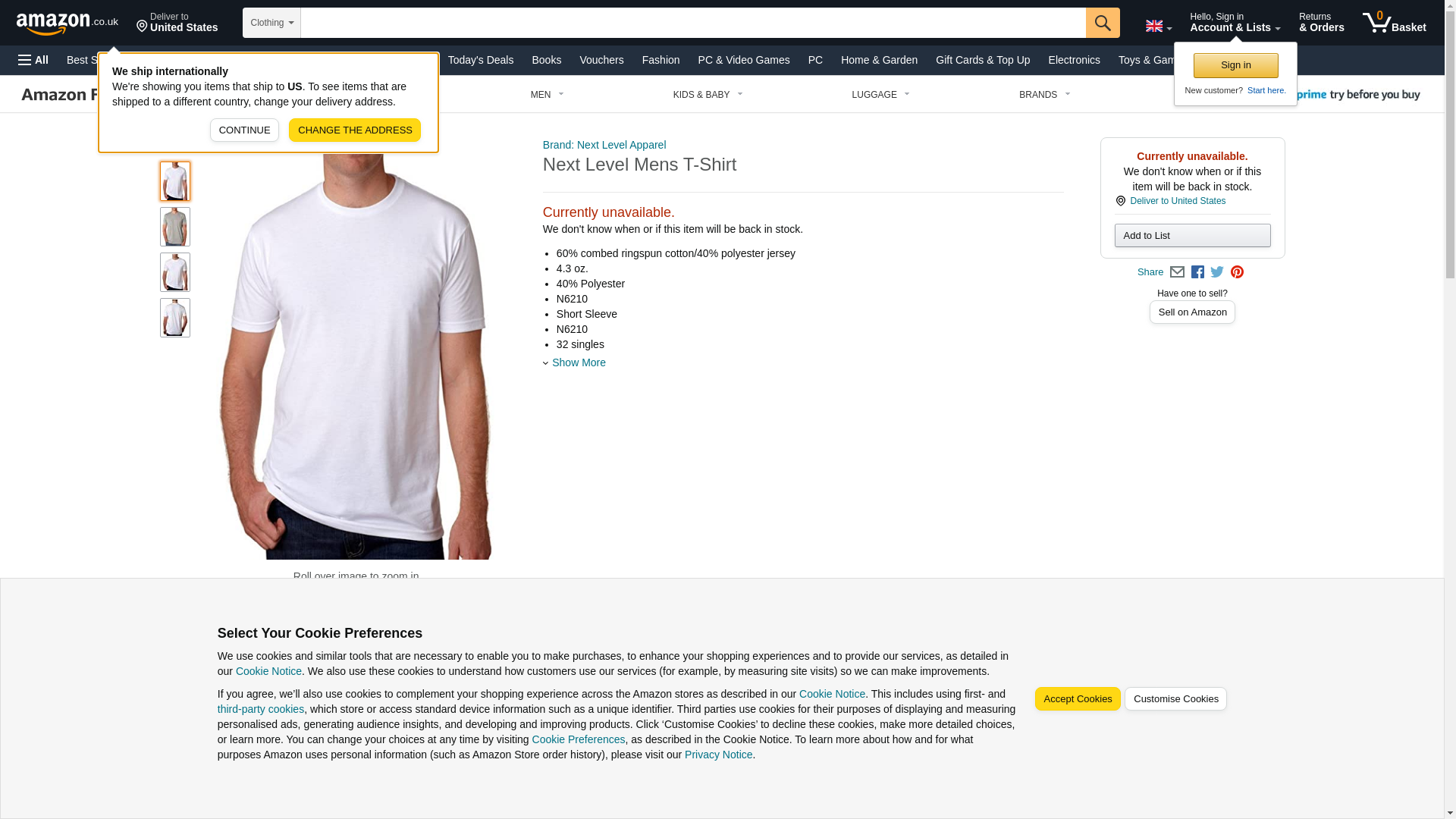1456x819 pixels.
Task: Open the LUGGAGE menu
Action: (x=880, y=95)
